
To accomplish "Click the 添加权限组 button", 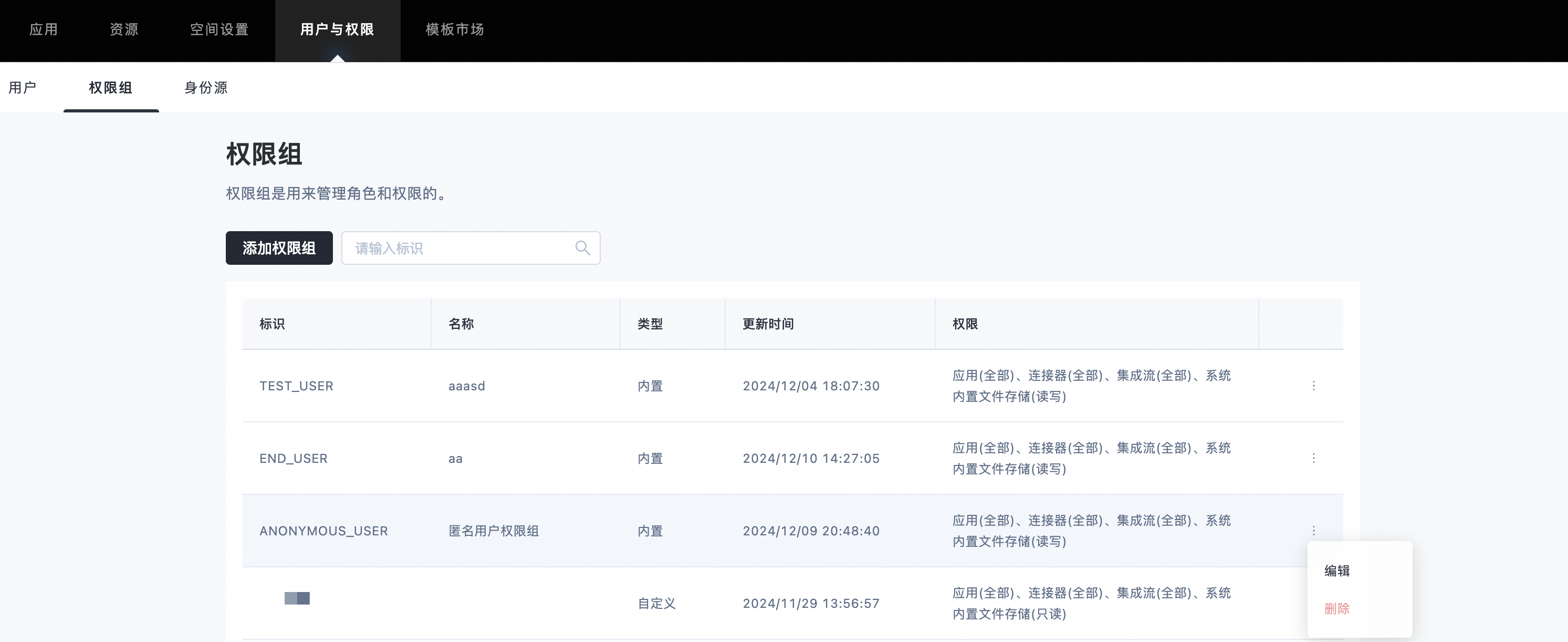I will point(279,248).
